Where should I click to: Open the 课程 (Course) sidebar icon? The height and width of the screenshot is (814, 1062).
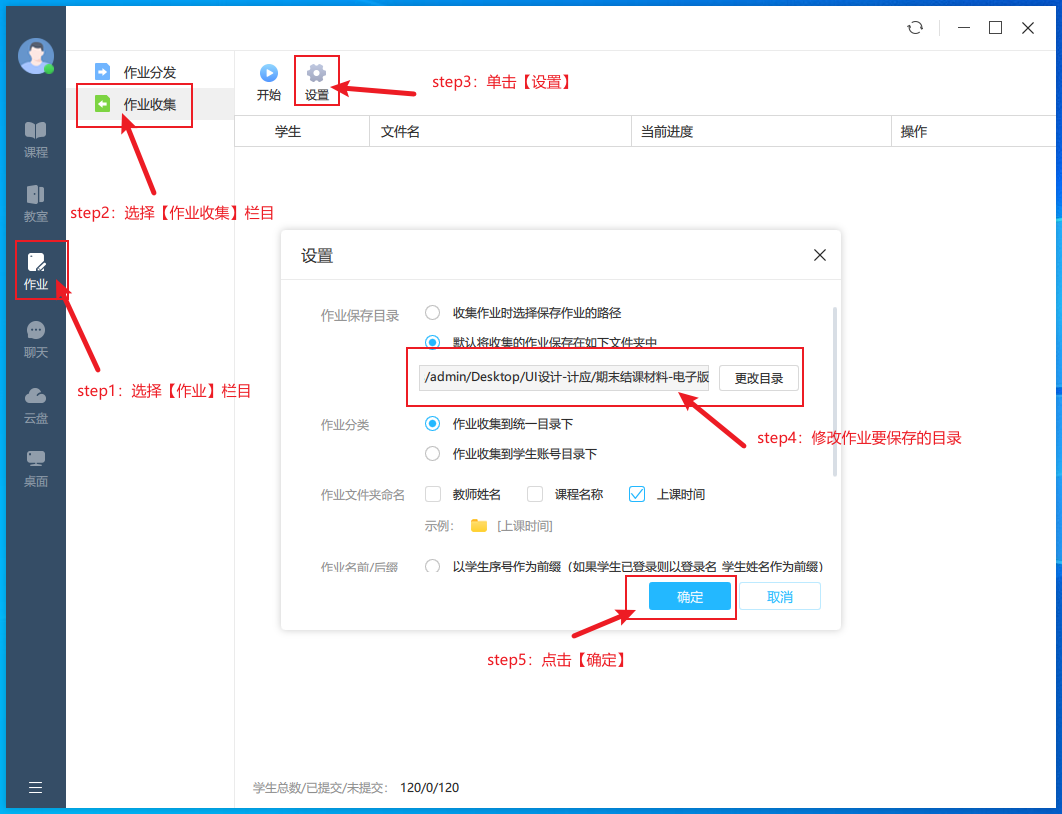(36, 139)
